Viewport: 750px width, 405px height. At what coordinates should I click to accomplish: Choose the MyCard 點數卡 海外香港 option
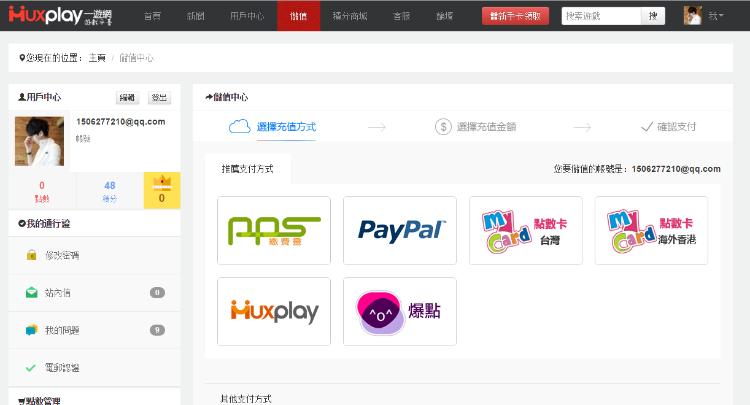point(651,230)
